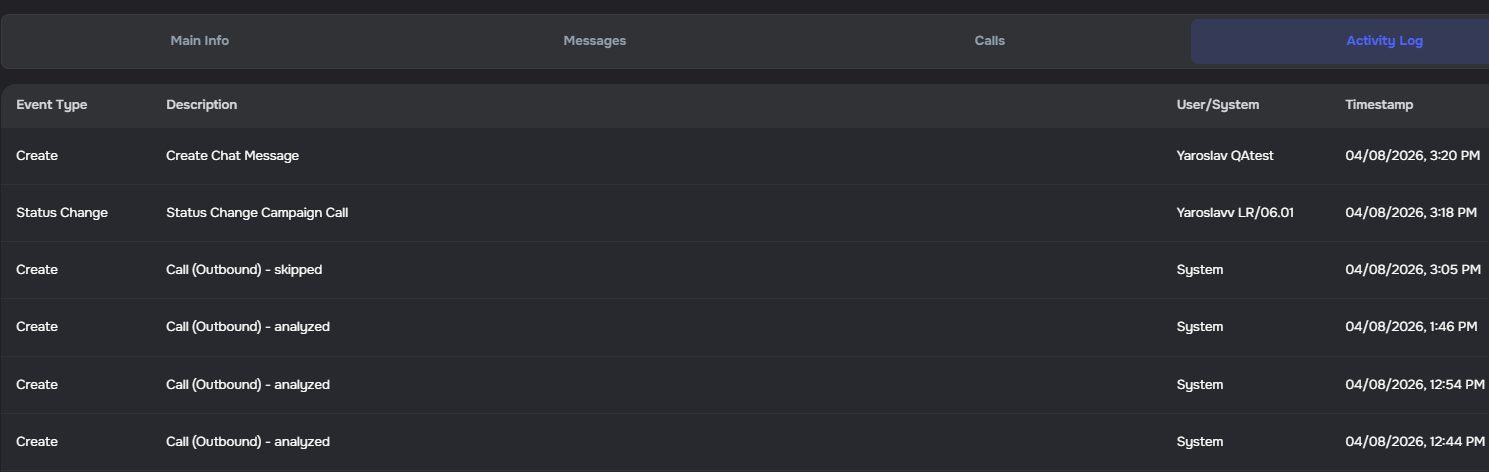The image size is (1489, 472).
Task: Click the Event Type column header
Action: pyautogui.click(x=52, y=105)
